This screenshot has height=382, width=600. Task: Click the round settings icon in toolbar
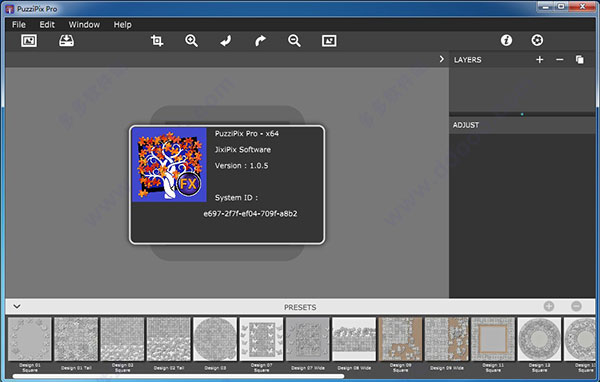[537, 40]
